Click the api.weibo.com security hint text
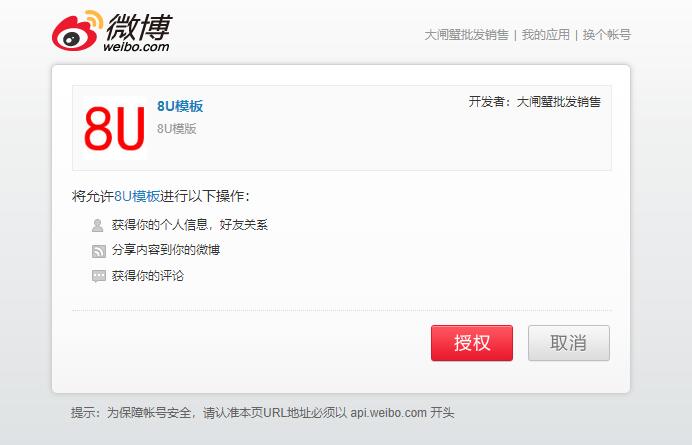 click(263, 413)
